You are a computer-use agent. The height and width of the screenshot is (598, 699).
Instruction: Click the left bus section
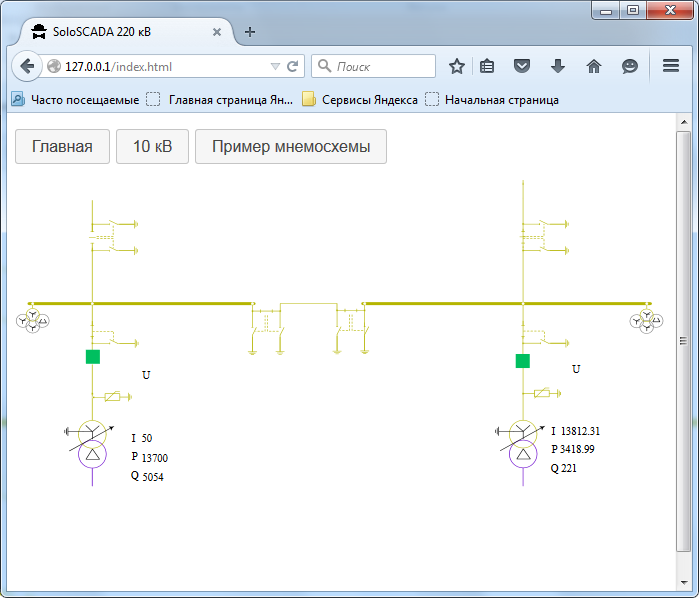(140, 303)
